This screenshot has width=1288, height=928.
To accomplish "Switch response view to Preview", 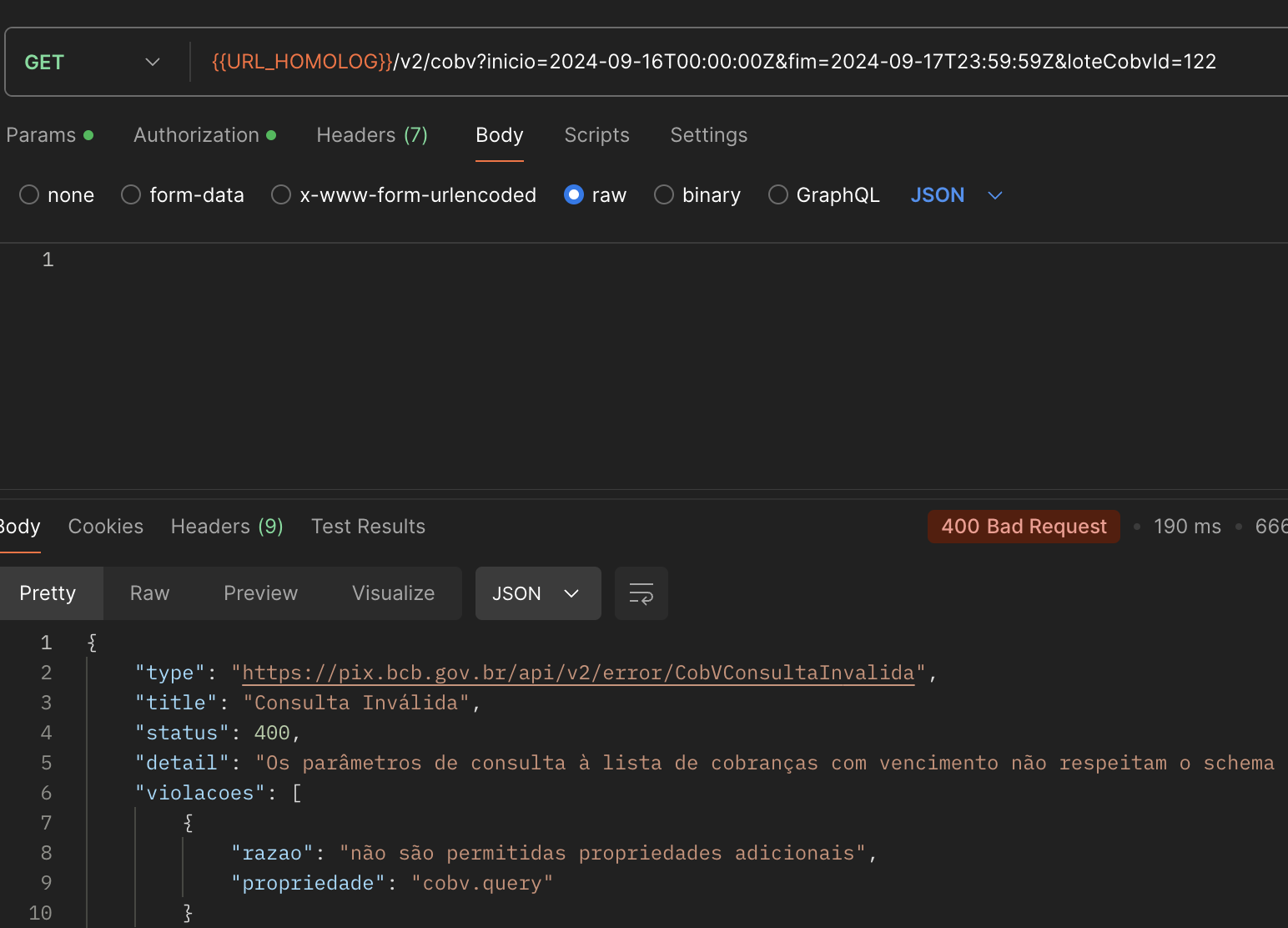I will click(x=260, y=593).
